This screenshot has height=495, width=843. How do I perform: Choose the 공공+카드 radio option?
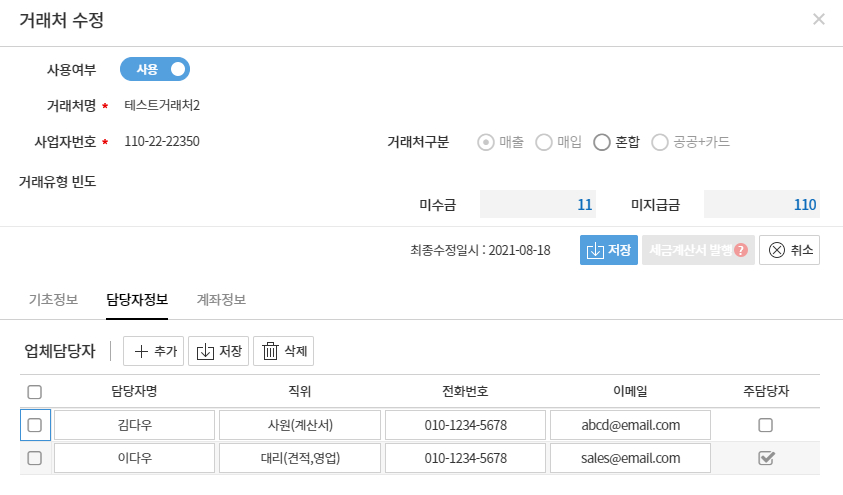[x=660, y=142]
